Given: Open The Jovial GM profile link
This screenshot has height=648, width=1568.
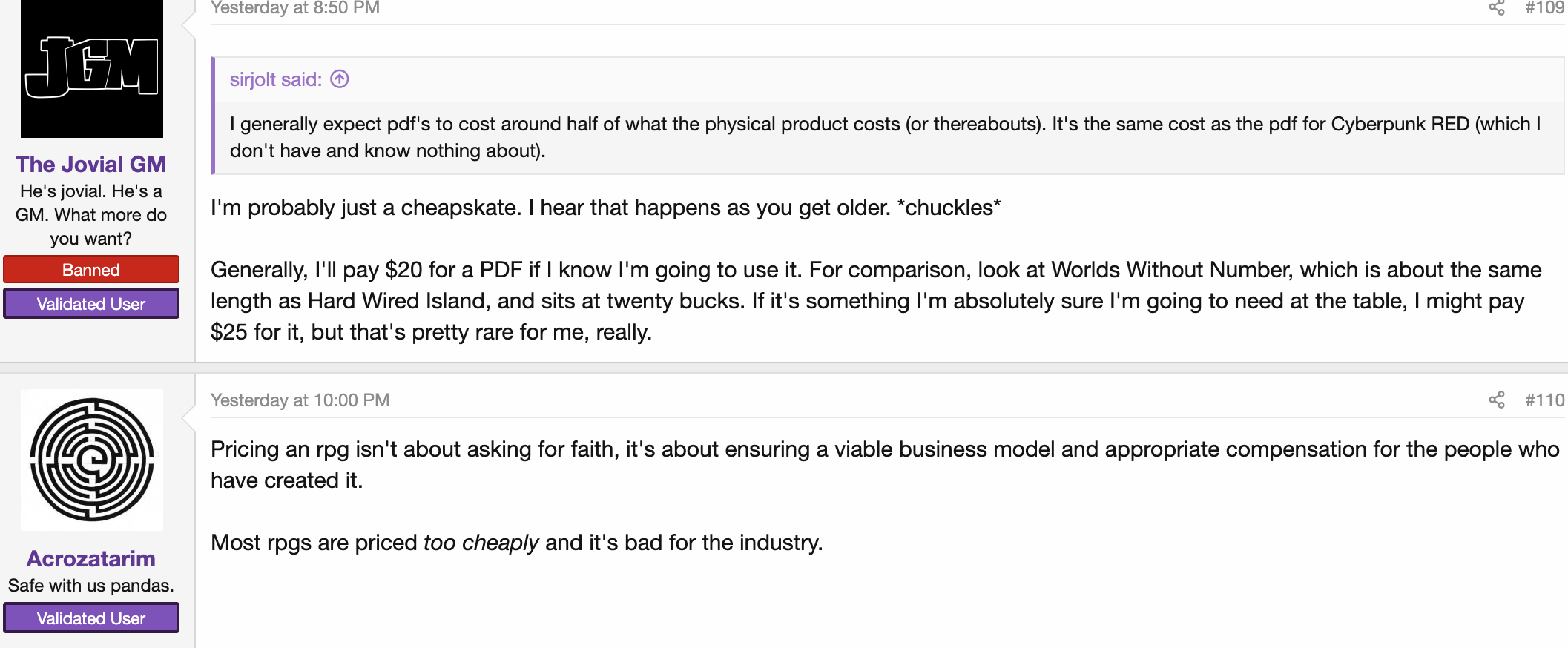Looking at the screenshot, I should (91, 164).
